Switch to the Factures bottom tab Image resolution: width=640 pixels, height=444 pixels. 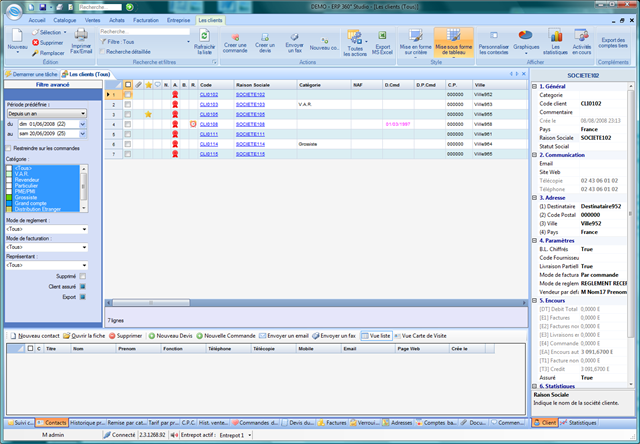(332, 423)
